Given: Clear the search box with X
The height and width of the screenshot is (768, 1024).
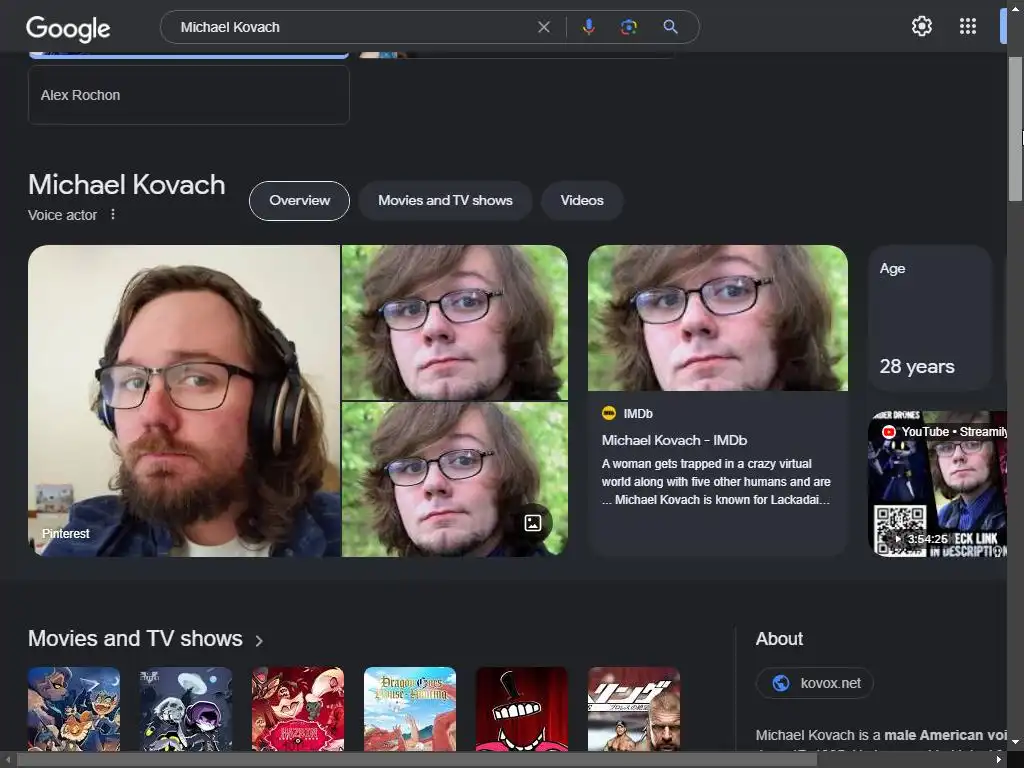Looking at the screenshot, I should tap(543, 27).
